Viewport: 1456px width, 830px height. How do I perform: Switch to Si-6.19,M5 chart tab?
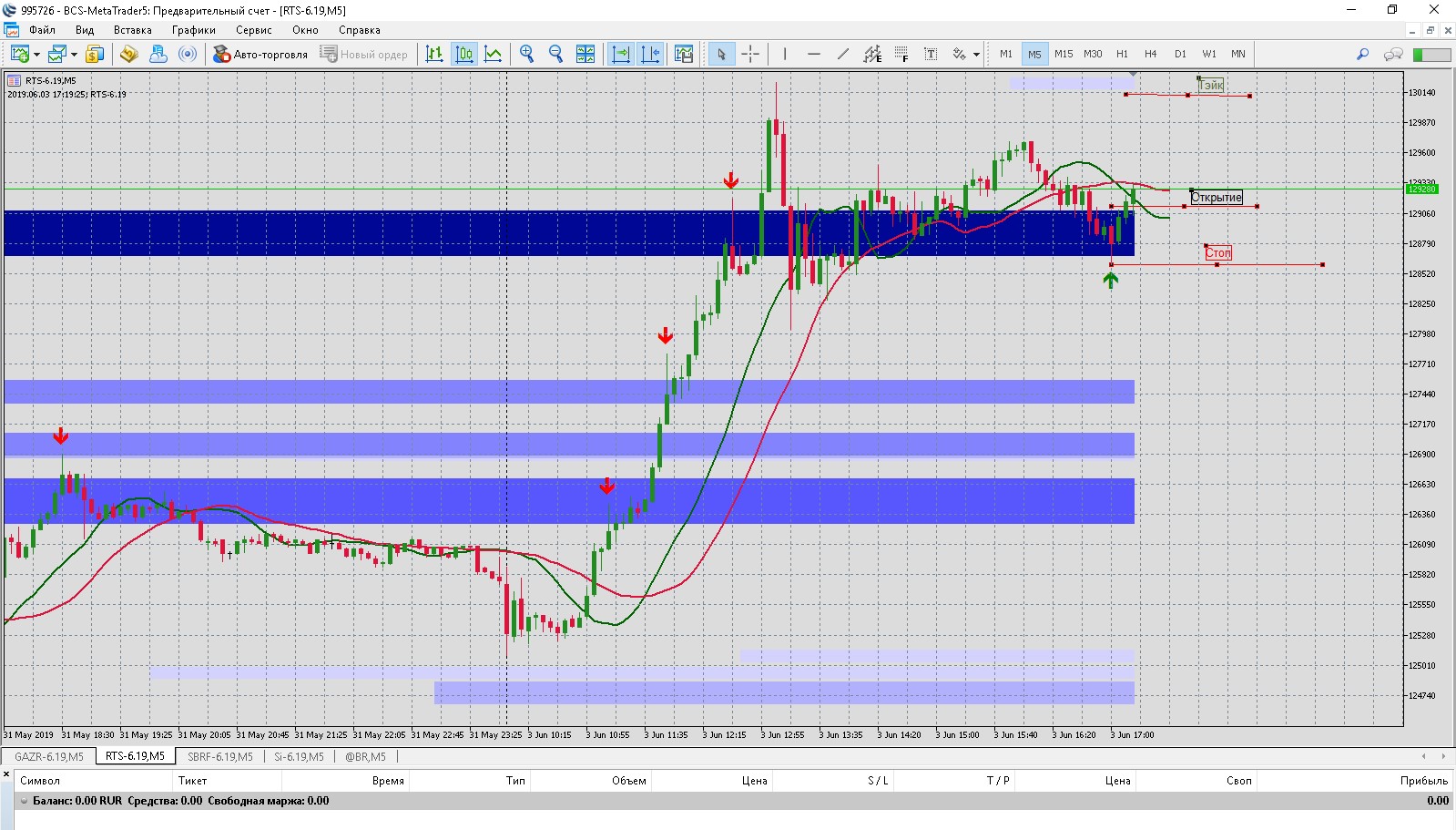[x=299, y=756]
